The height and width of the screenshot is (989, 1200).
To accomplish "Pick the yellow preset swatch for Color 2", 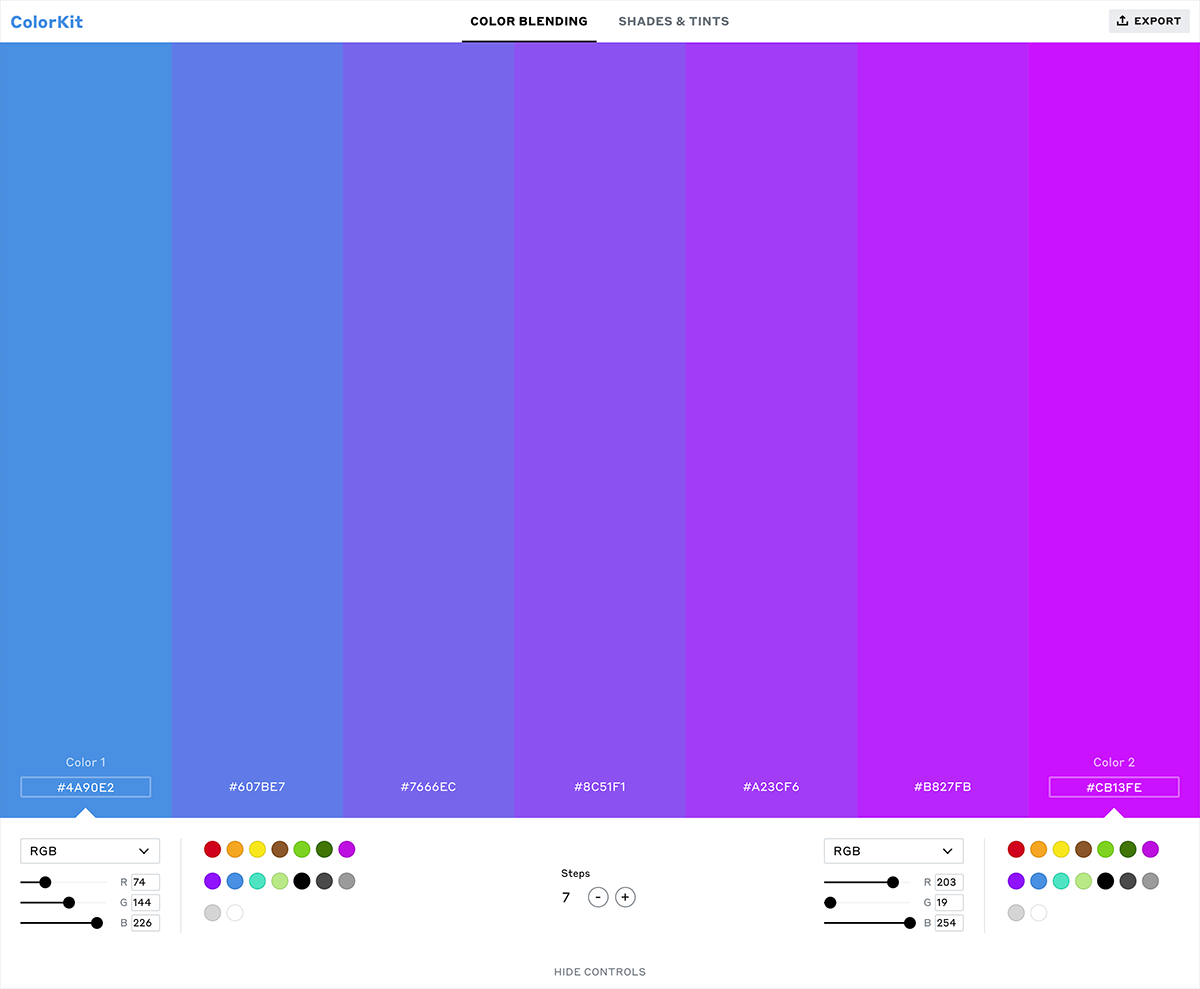I will tap(1061, 849).
